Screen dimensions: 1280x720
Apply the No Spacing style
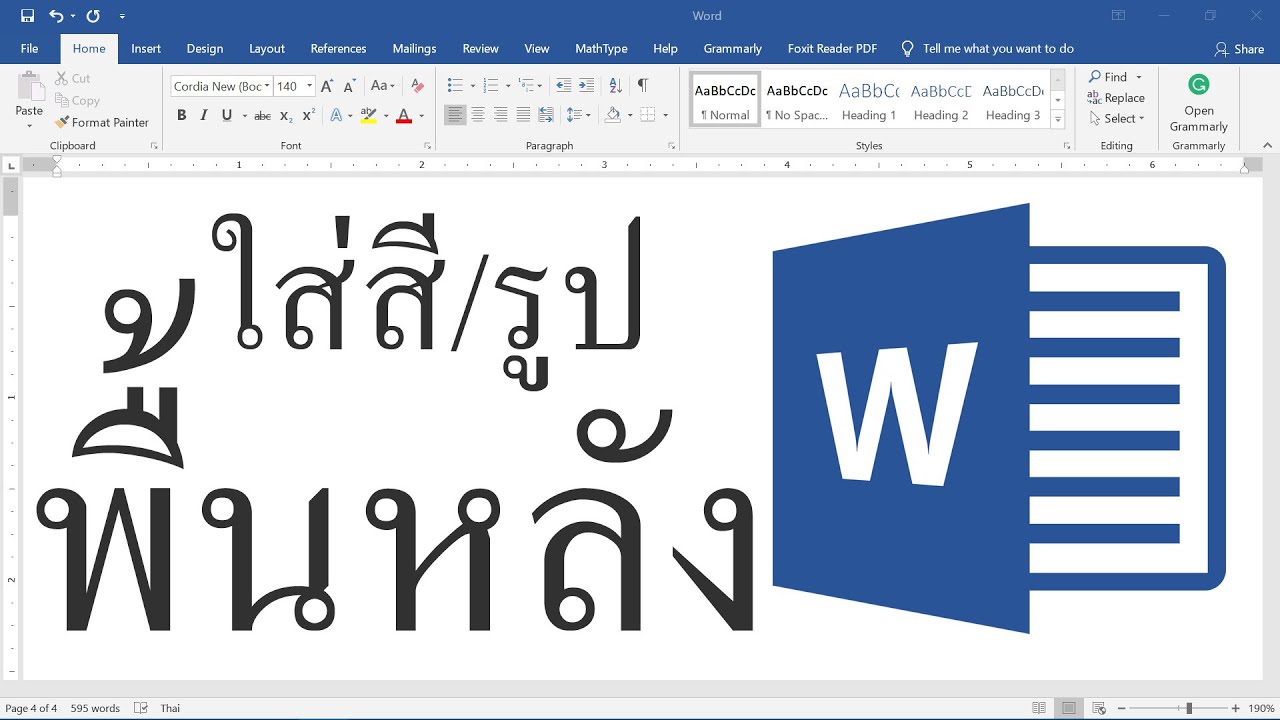click(x=797, y=100)
